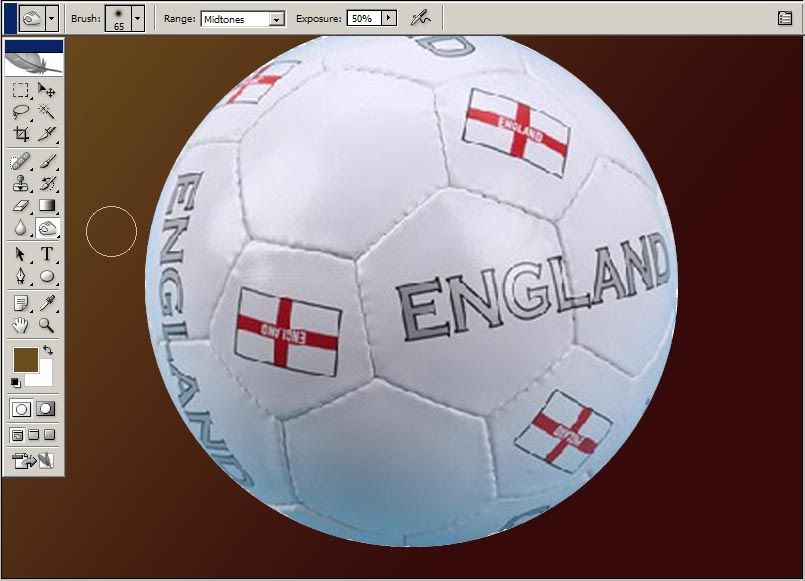Switch to Full Screen with menu bar
805x581 pixels.
[x=33, y=435]
